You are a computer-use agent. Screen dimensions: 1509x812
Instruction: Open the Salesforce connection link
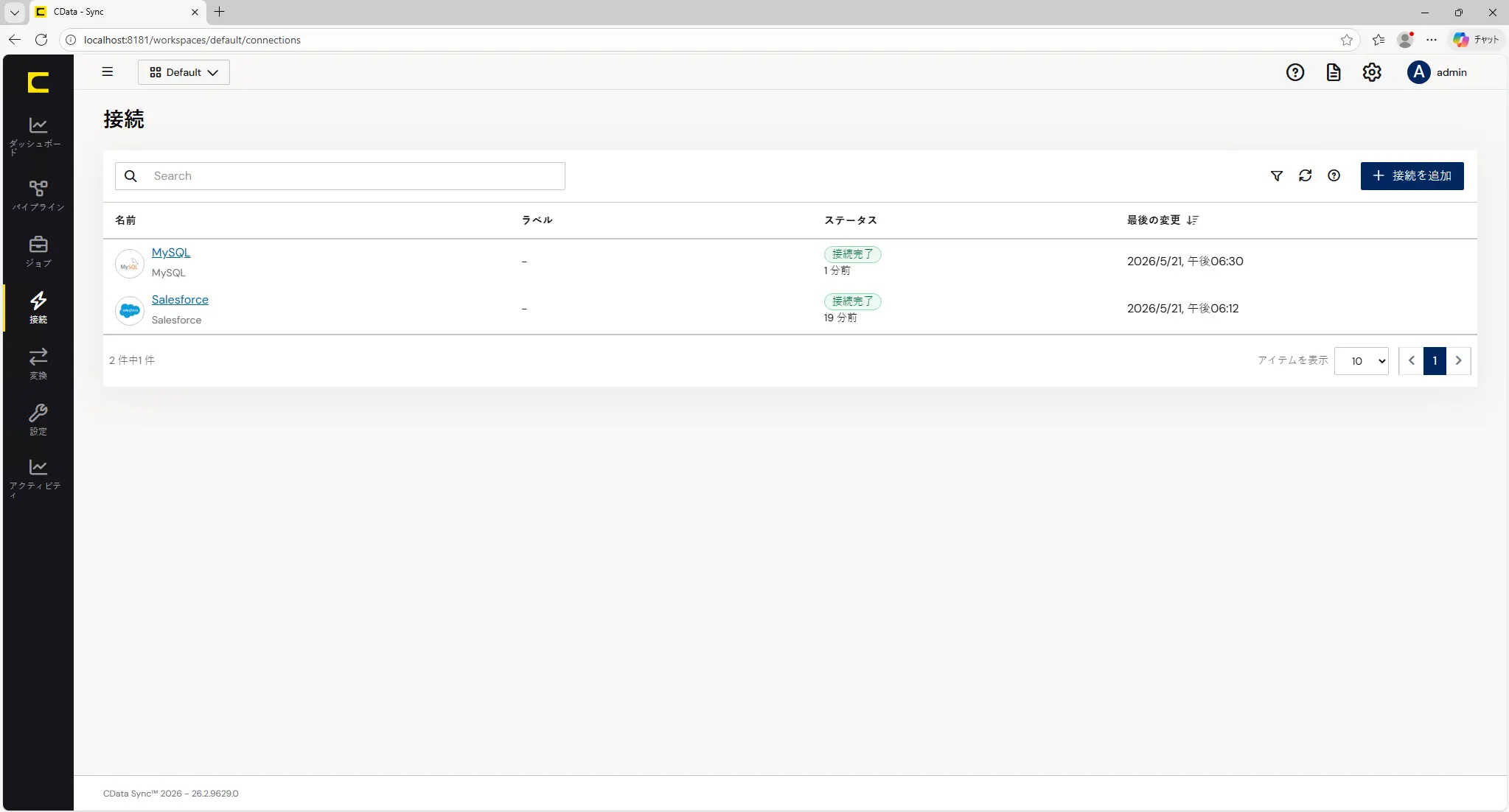(x=180, y=300)
